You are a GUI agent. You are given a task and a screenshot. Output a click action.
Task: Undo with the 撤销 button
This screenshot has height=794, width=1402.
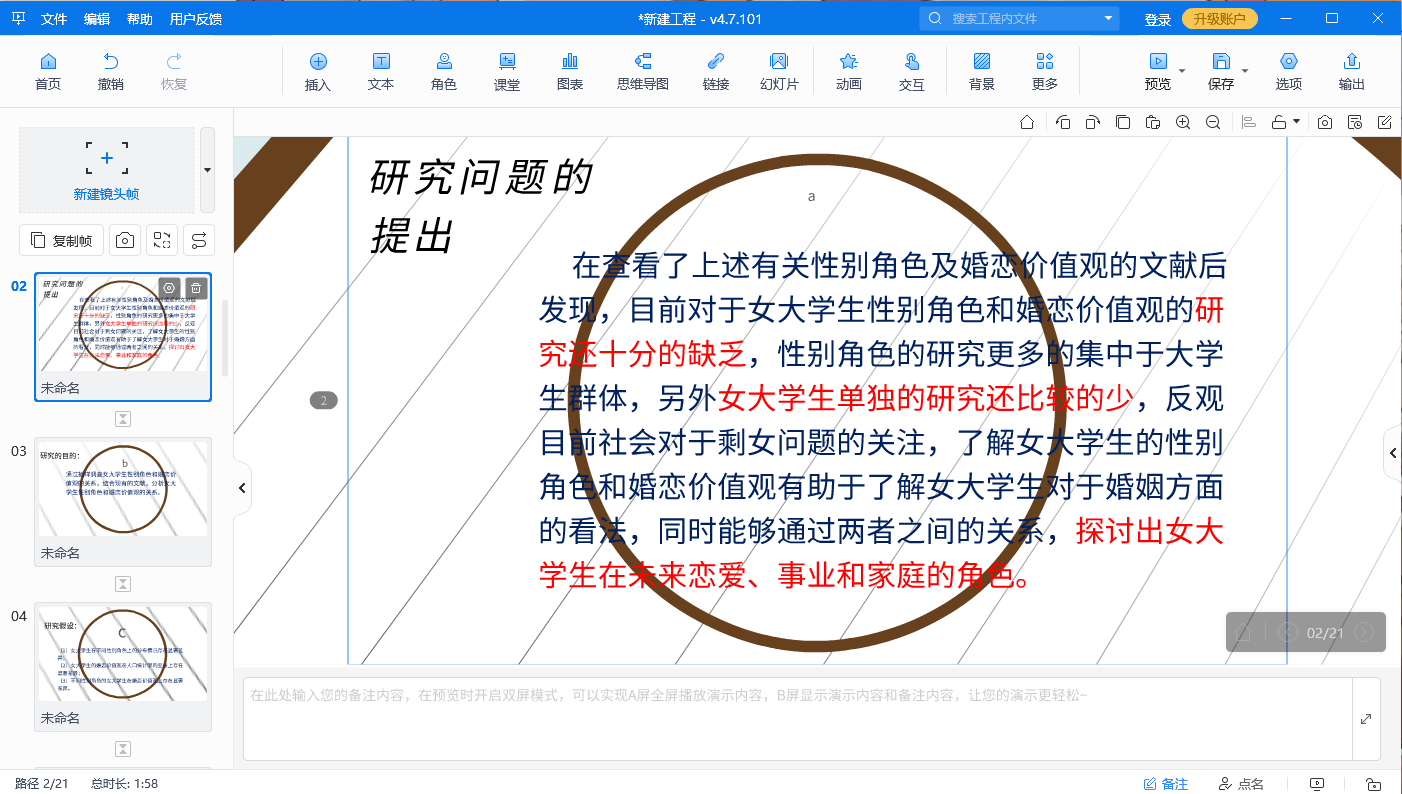111,71
